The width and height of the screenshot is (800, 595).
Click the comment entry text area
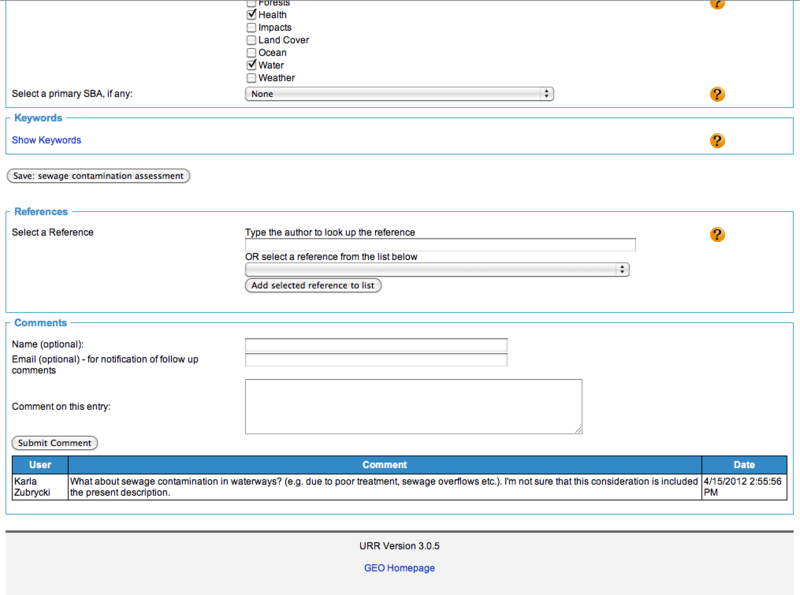pos(413,406)
